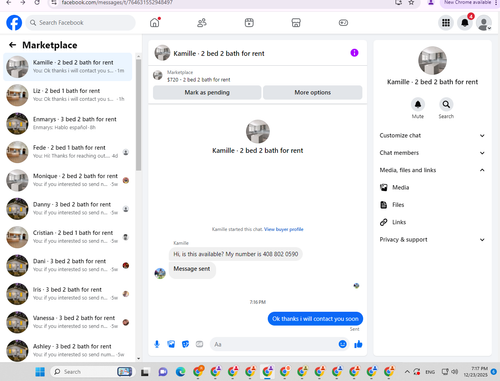
Task: Open the notifications bell icon
Action: tap(465, 23)
